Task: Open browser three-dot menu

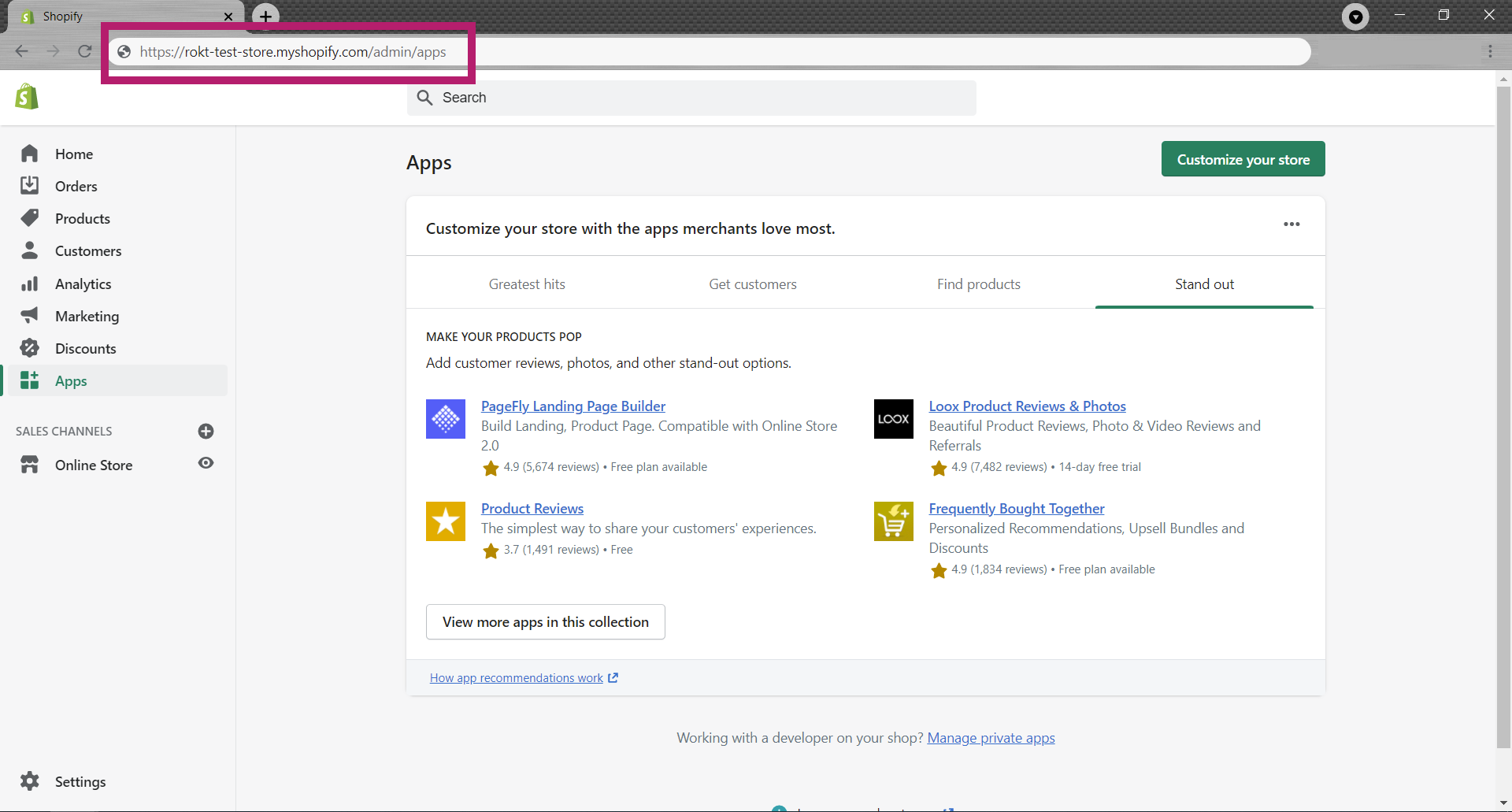Action: click(x=1490, y=51)
